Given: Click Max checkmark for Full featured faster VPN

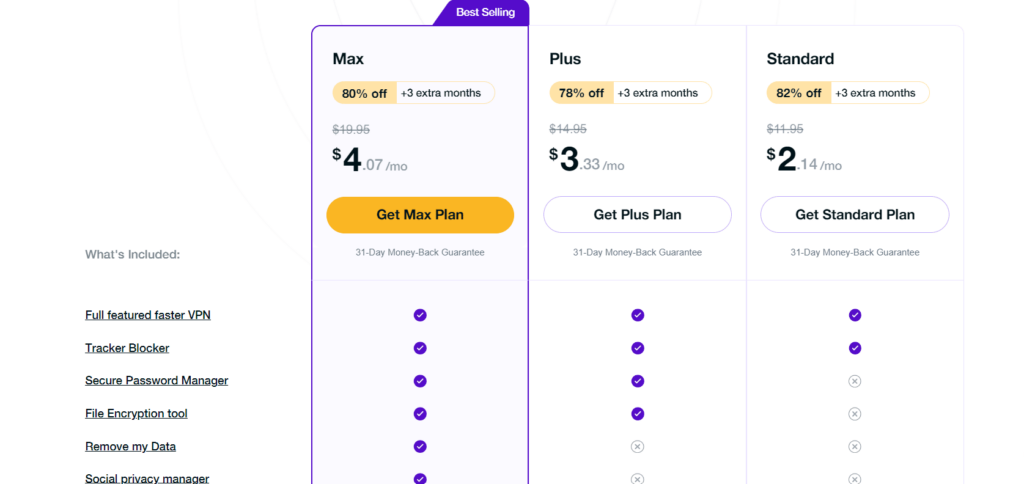Looking at the screenshot, I should (420, 315).
